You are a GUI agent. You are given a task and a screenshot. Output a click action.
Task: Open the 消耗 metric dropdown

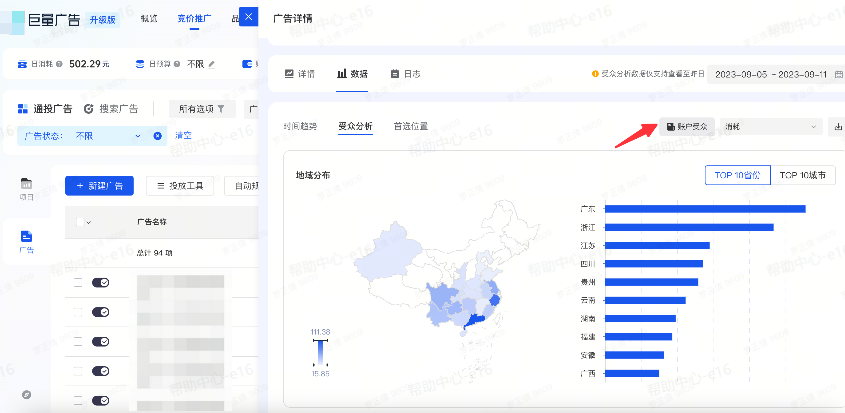[771, 127]
